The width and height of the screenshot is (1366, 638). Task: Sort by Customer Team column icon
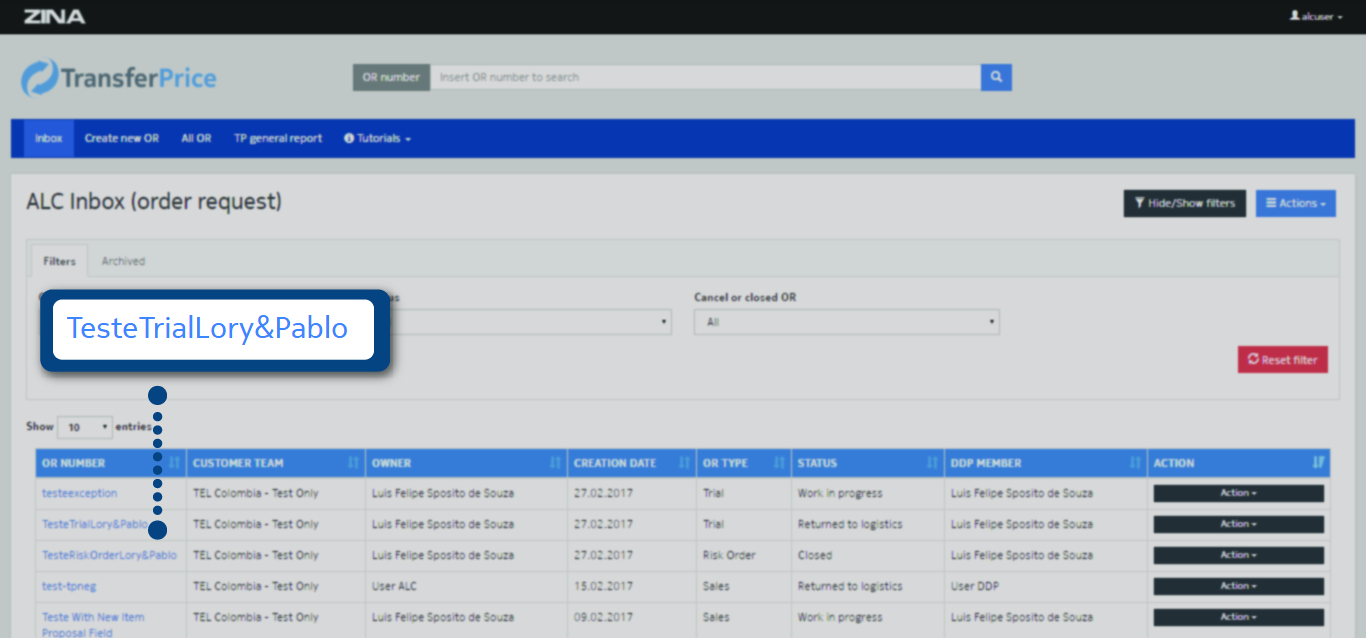(353, 463)
